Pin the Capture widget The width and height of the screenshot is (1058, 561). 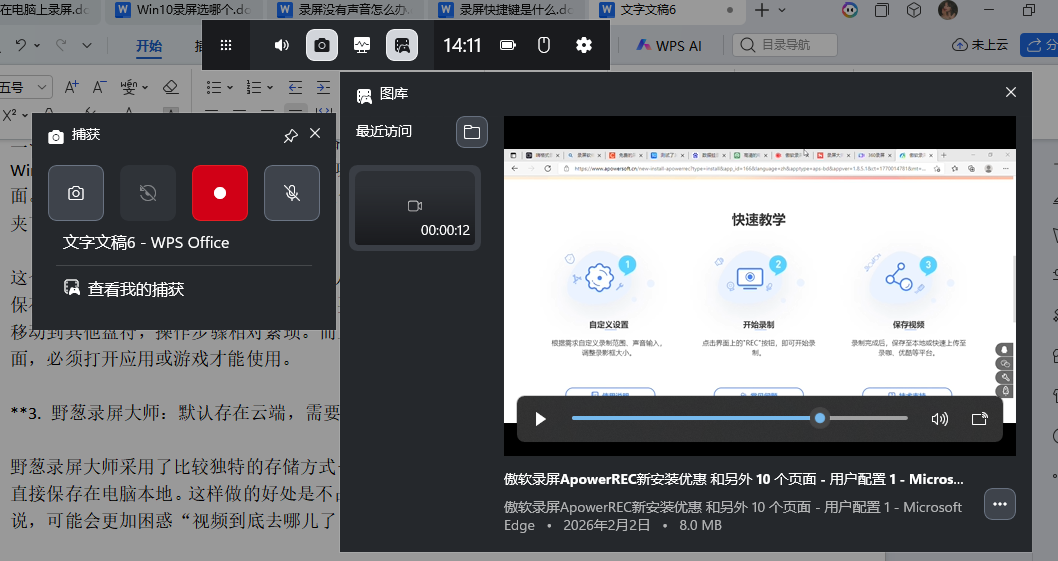(291, 135)
